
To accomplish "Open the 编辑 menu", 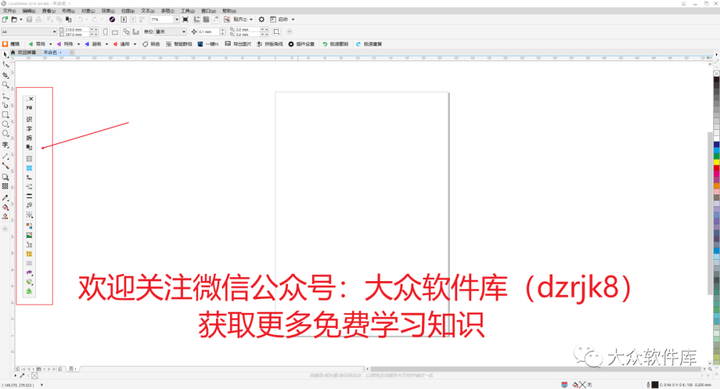I will (29, 11).
